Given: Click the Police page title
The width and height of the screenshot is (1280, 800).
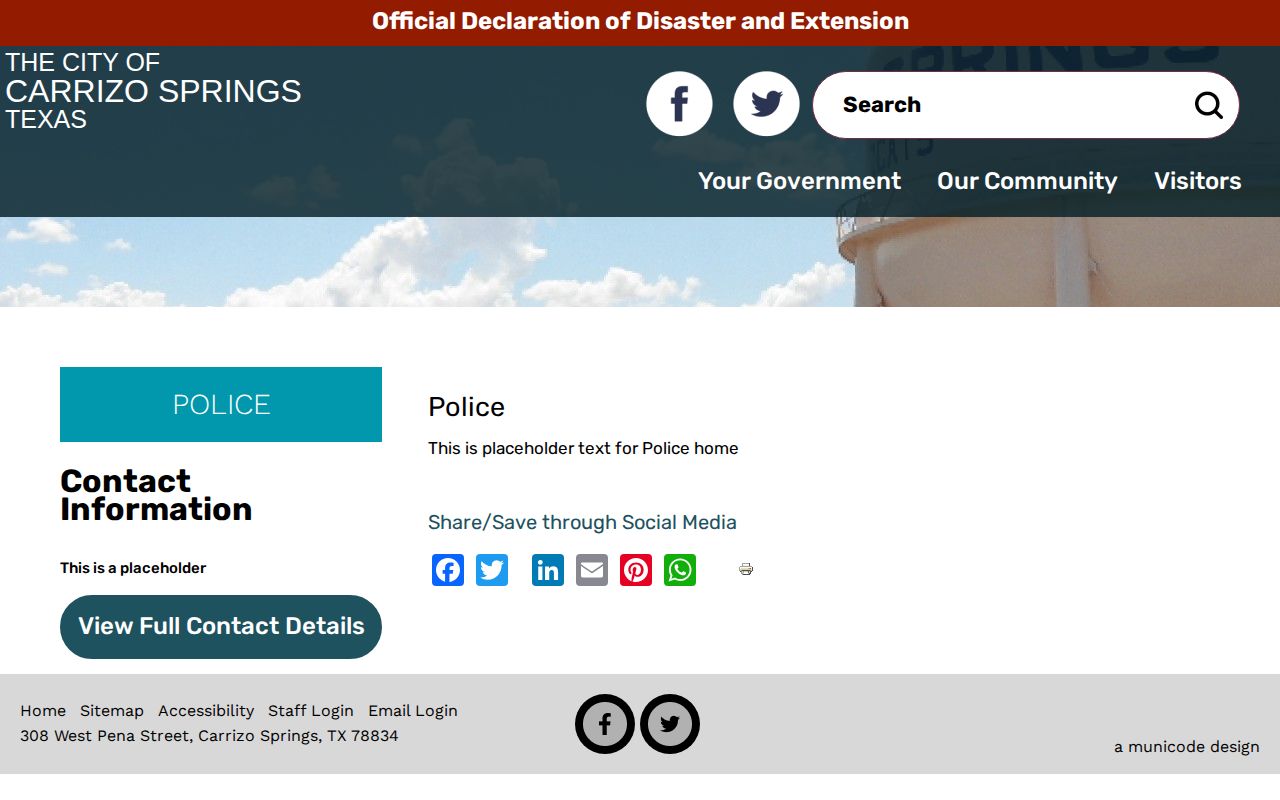Looking at the screenshot, I should (x=466, y=407).
